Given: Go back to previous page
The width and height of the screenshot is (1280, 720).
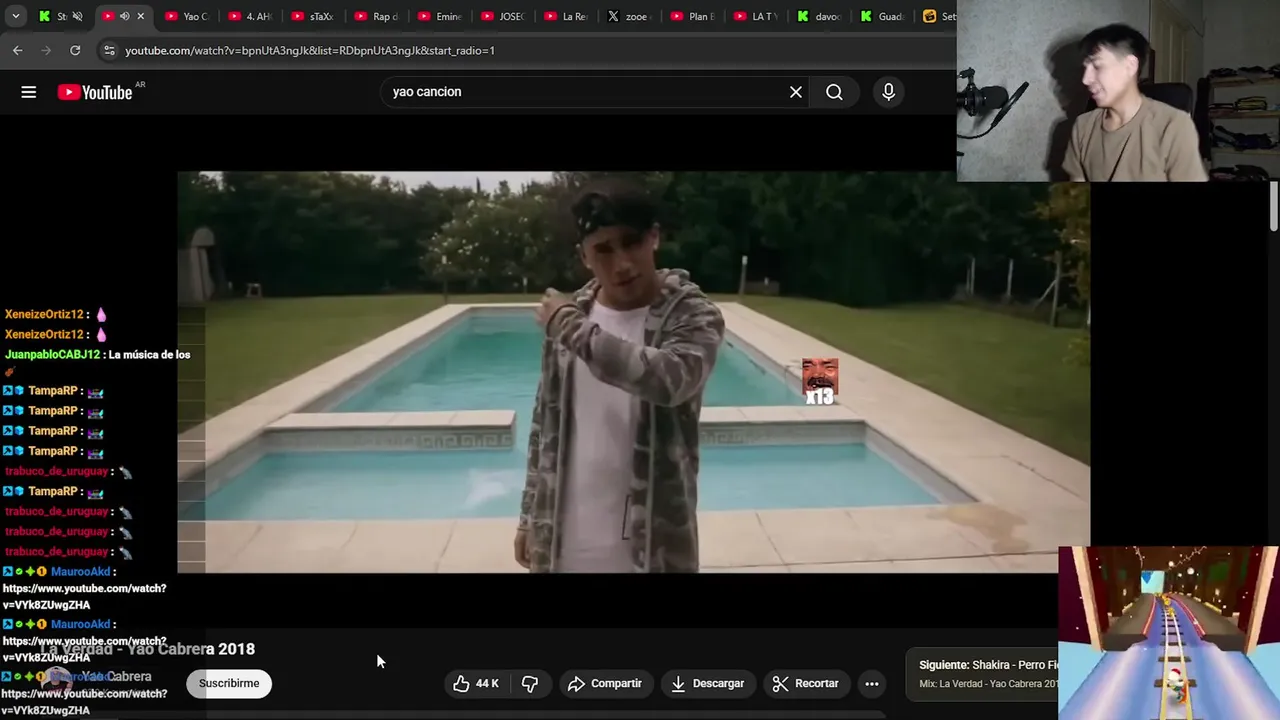Looking at the screenshot, I should pyautogui.click(x=17, y=50).
